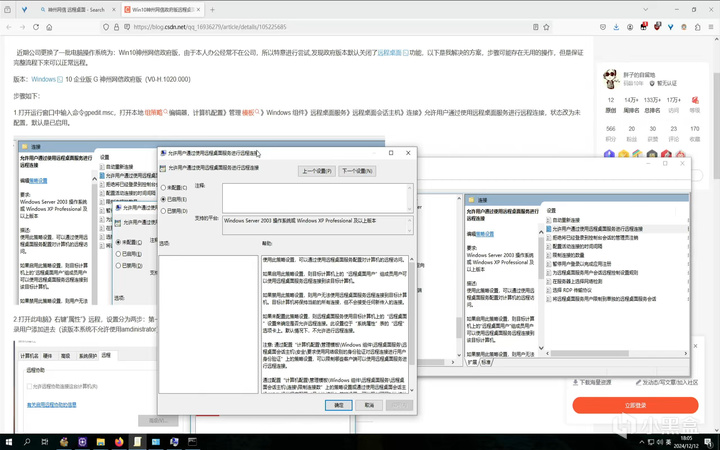
Task: Close the bottom-right CSDN popup panel
Action: pos(695,346)
